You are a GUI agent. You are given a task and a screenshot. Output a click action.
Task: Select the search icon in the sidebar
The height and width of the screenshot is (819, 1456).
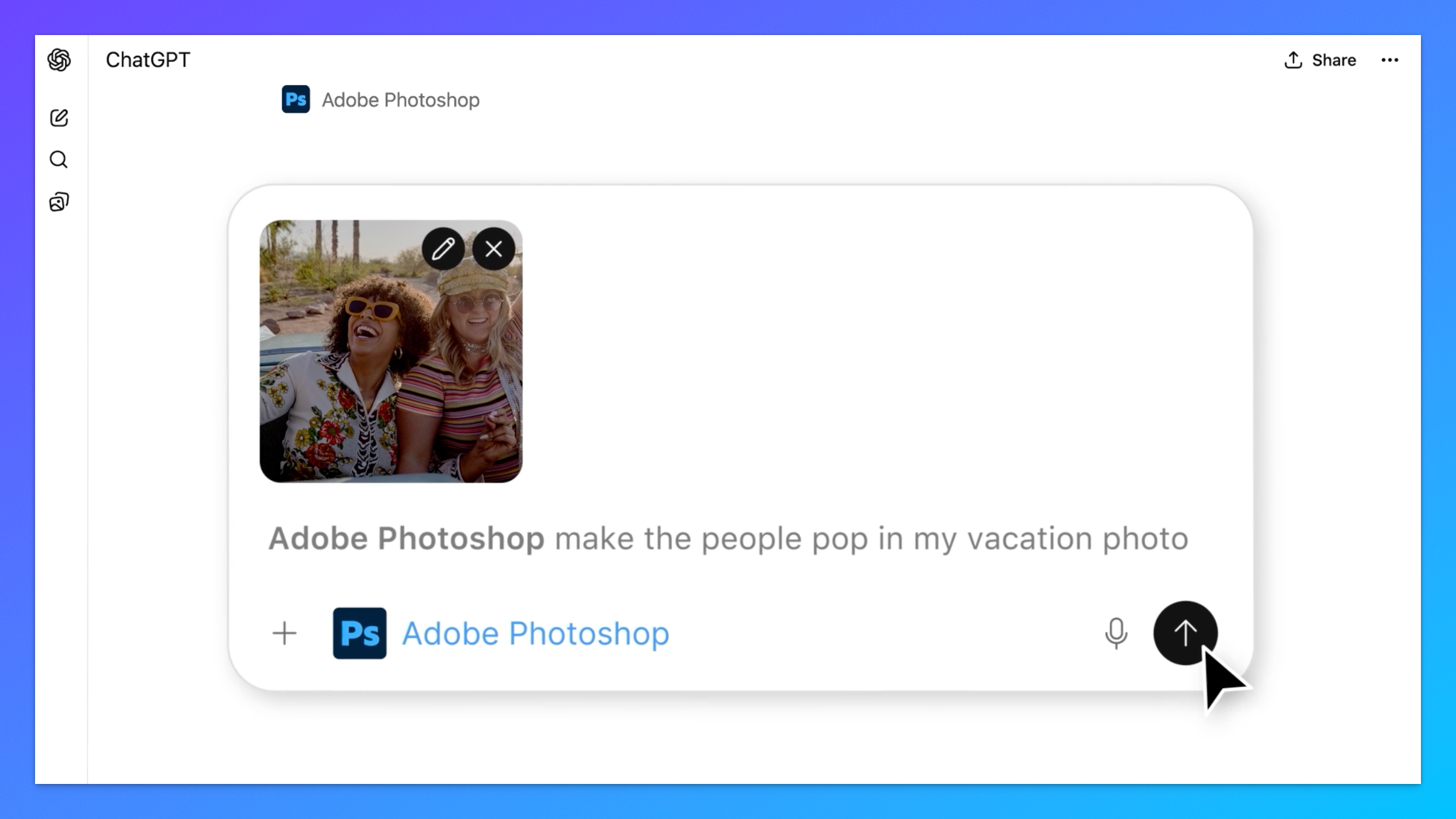click(58, 159)
